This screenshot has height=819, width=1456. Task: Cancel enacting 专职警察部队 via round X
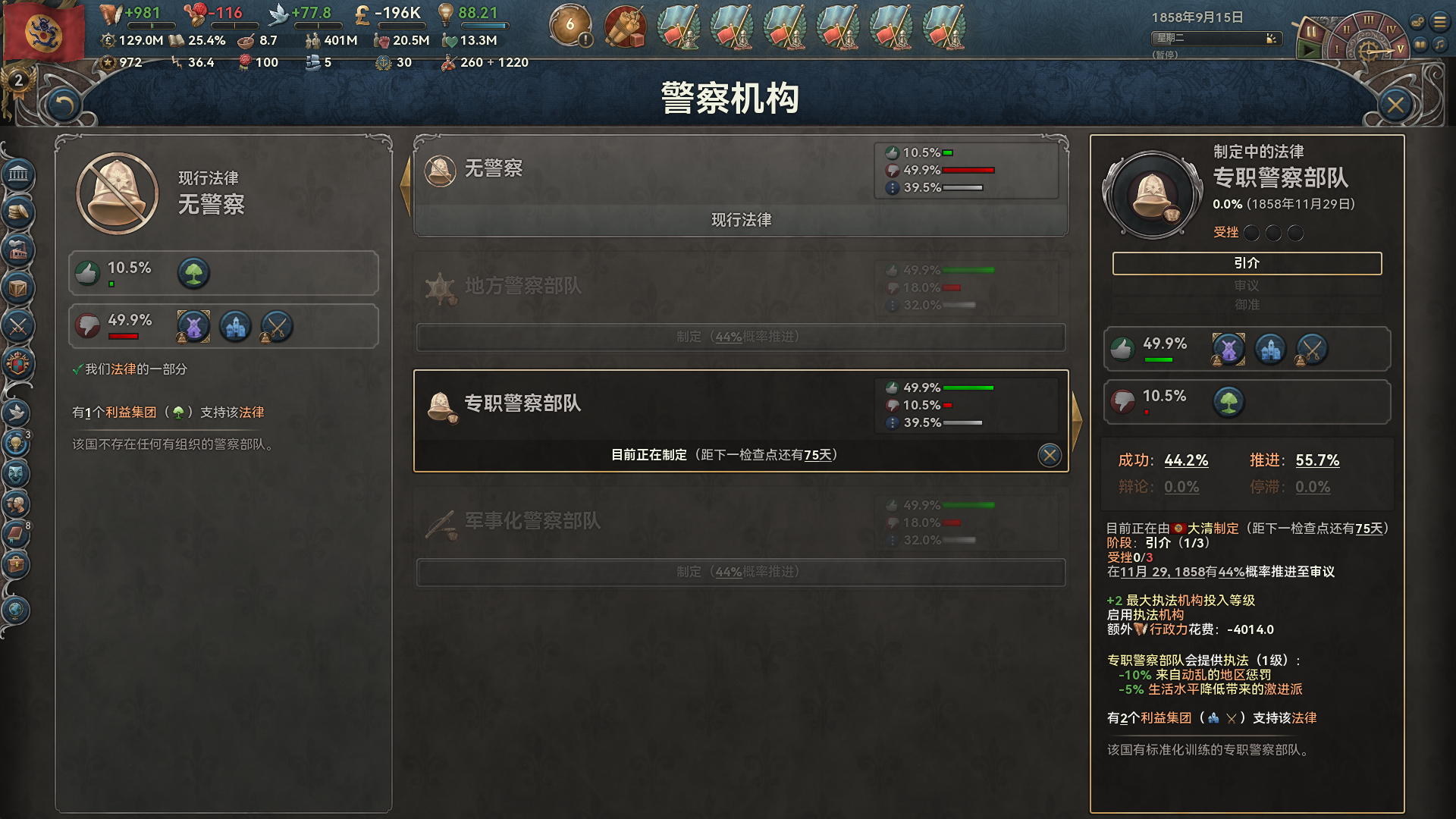(x=1050, y=455)
